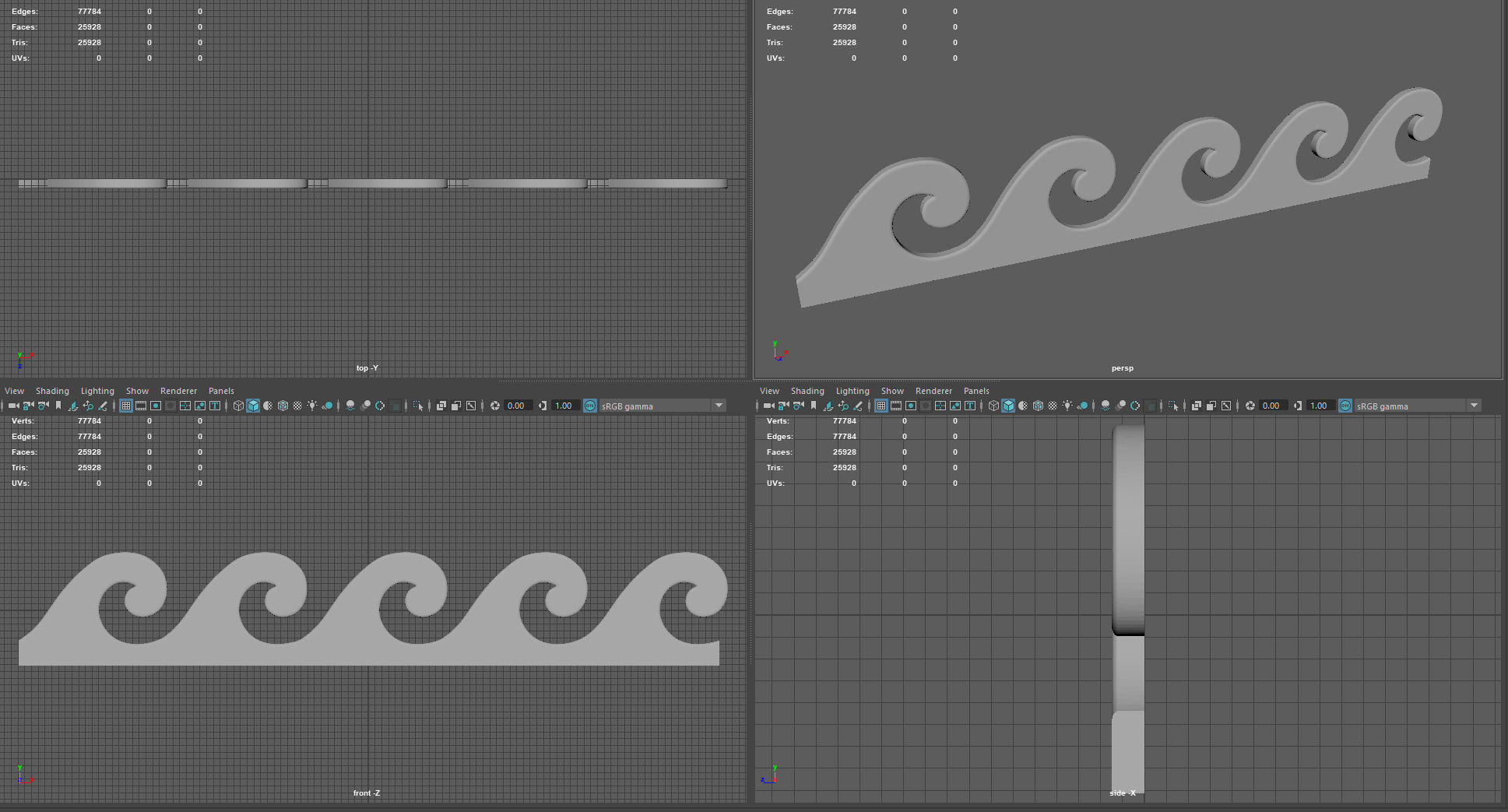Toggle view transform ON button in side panel
Screen dimensions: 1508x812
(x=1345, y=406)
